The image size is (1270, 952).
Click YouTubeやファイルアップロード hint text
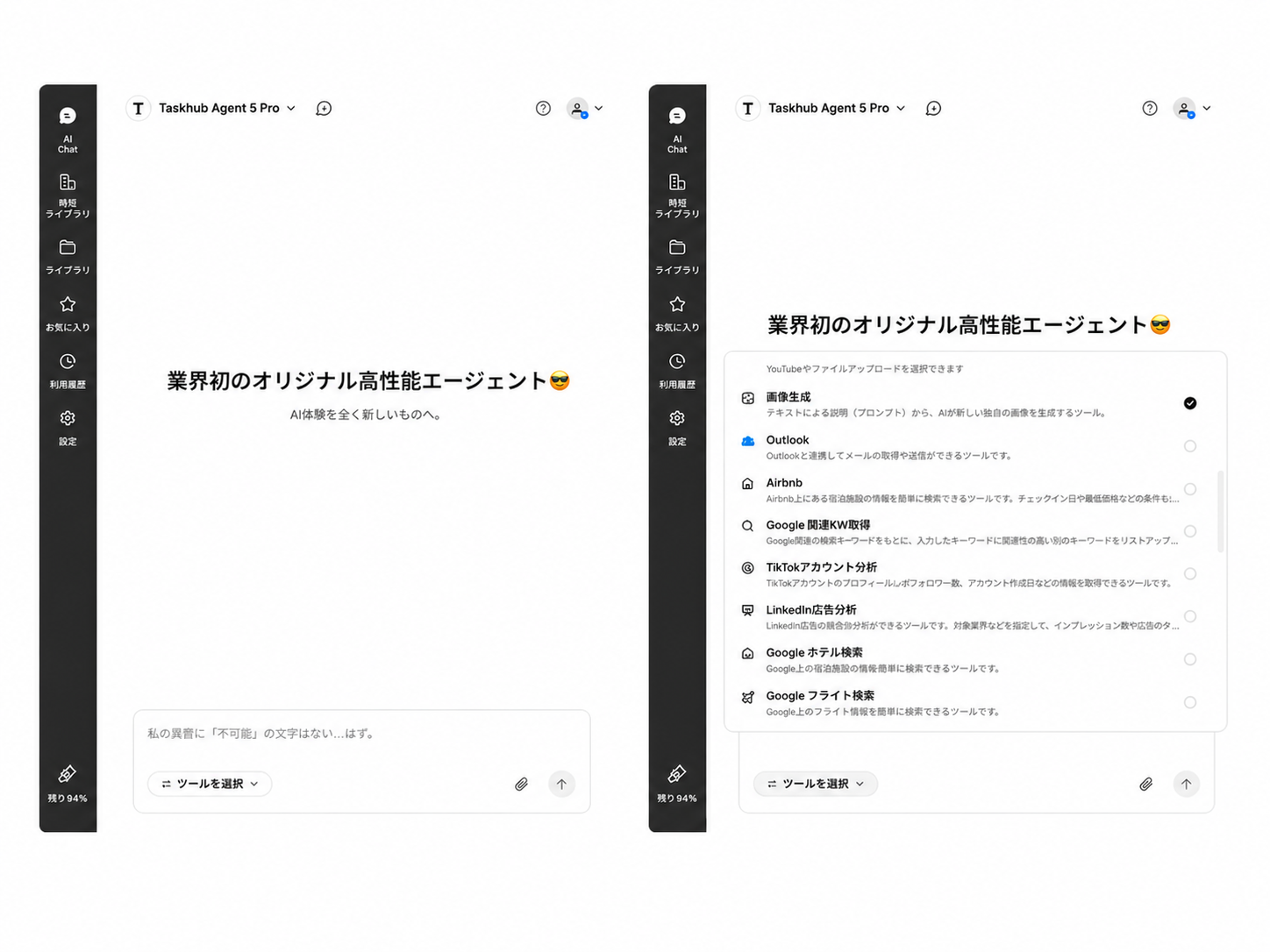865,369
